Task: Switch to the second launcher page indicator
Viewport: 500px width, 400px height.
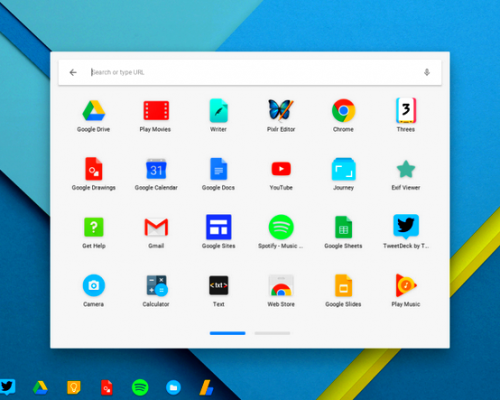Action: click(272, 333)
